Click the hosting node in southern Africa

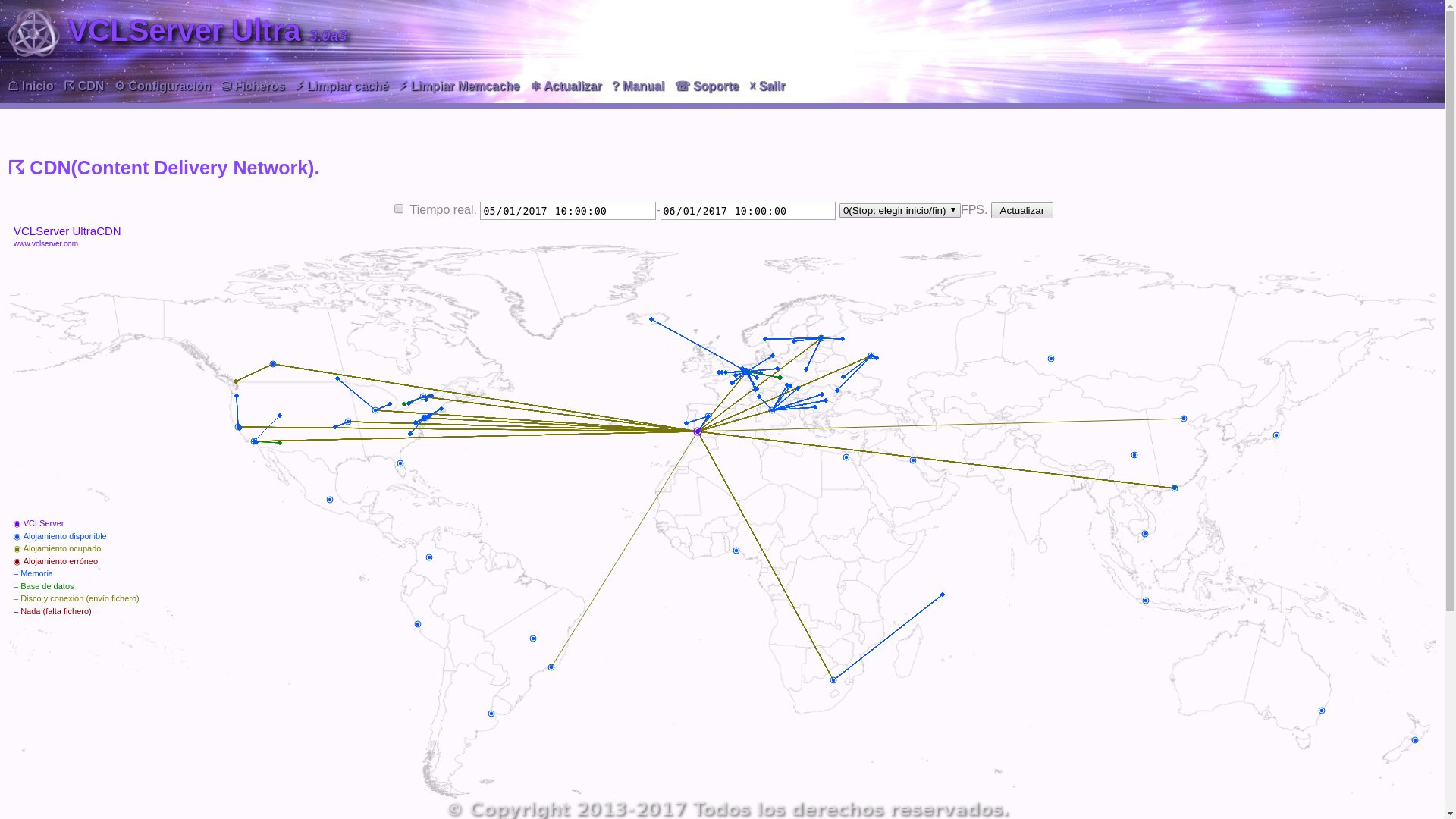[833, 680]
